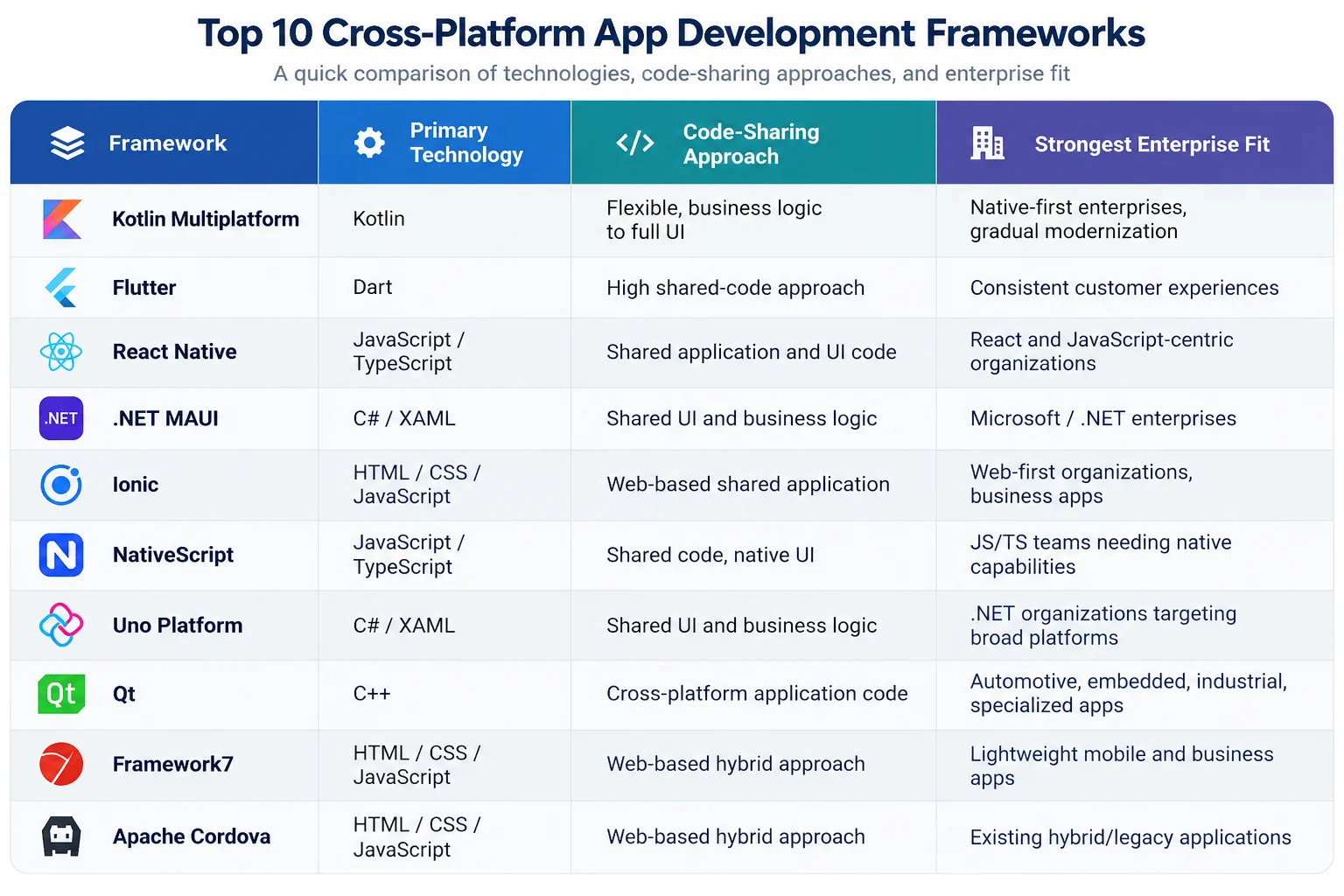
Task: Click the Apache Cordova robot logo
Action: [x=61, y=836]
